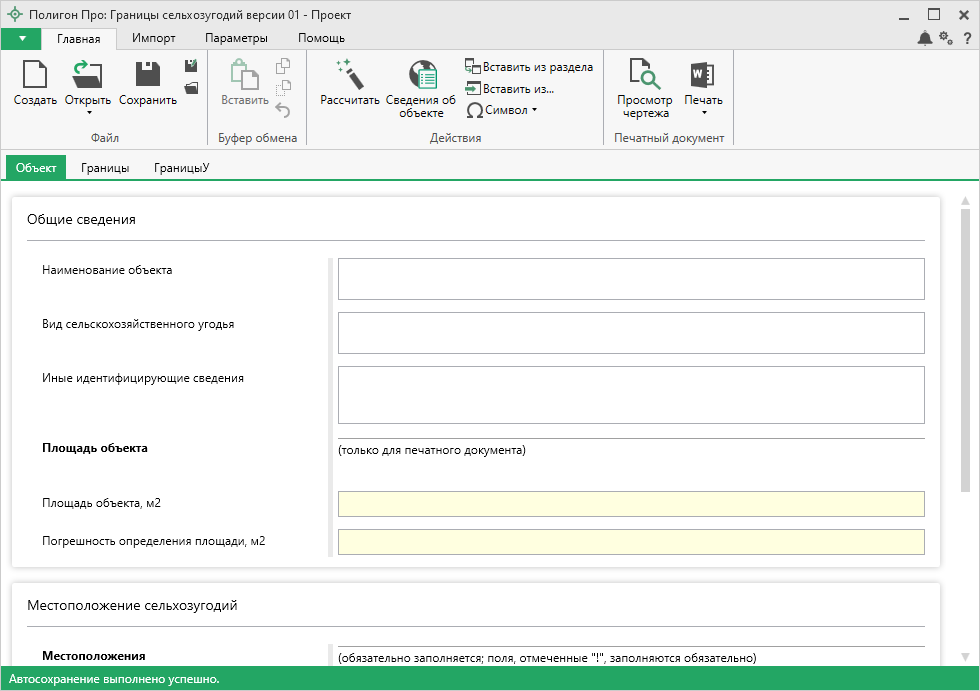980x691 pixels.
Task: Open Просмотр чертежа preview
Action: pyautogui.click(x=644, y=76)
